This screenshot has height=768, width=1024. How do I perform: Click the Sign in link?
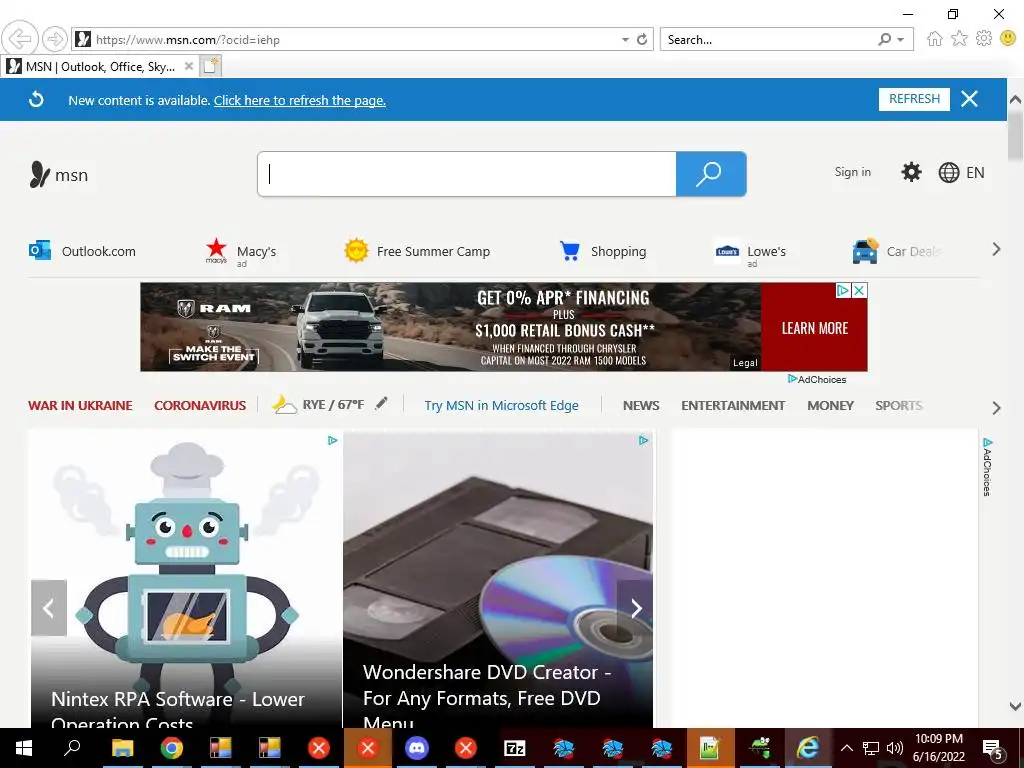pyautogui.click(x=852, y=172)
